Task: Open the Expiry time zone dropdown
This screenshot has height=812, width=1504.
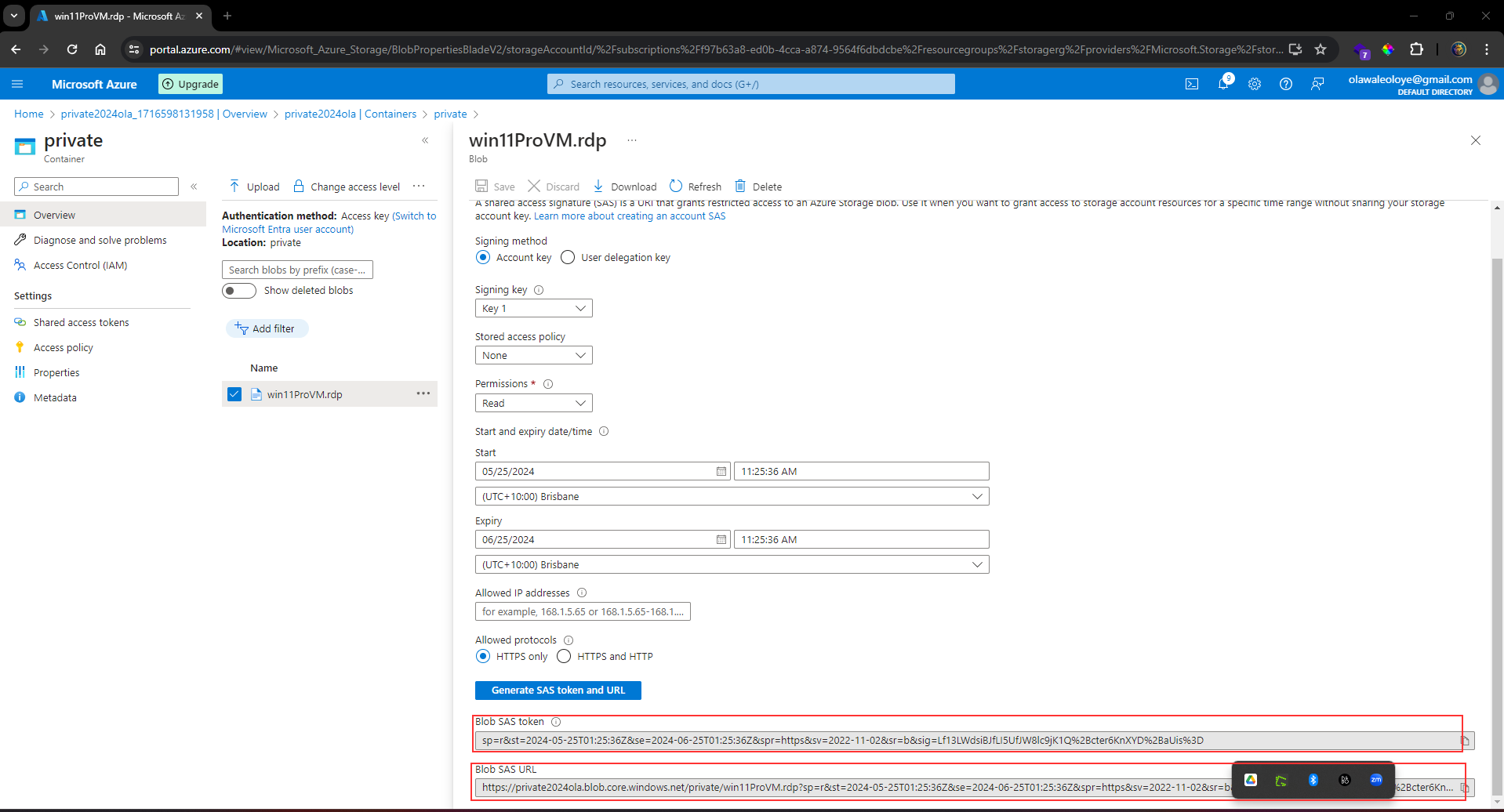Action: pos(732,564)
